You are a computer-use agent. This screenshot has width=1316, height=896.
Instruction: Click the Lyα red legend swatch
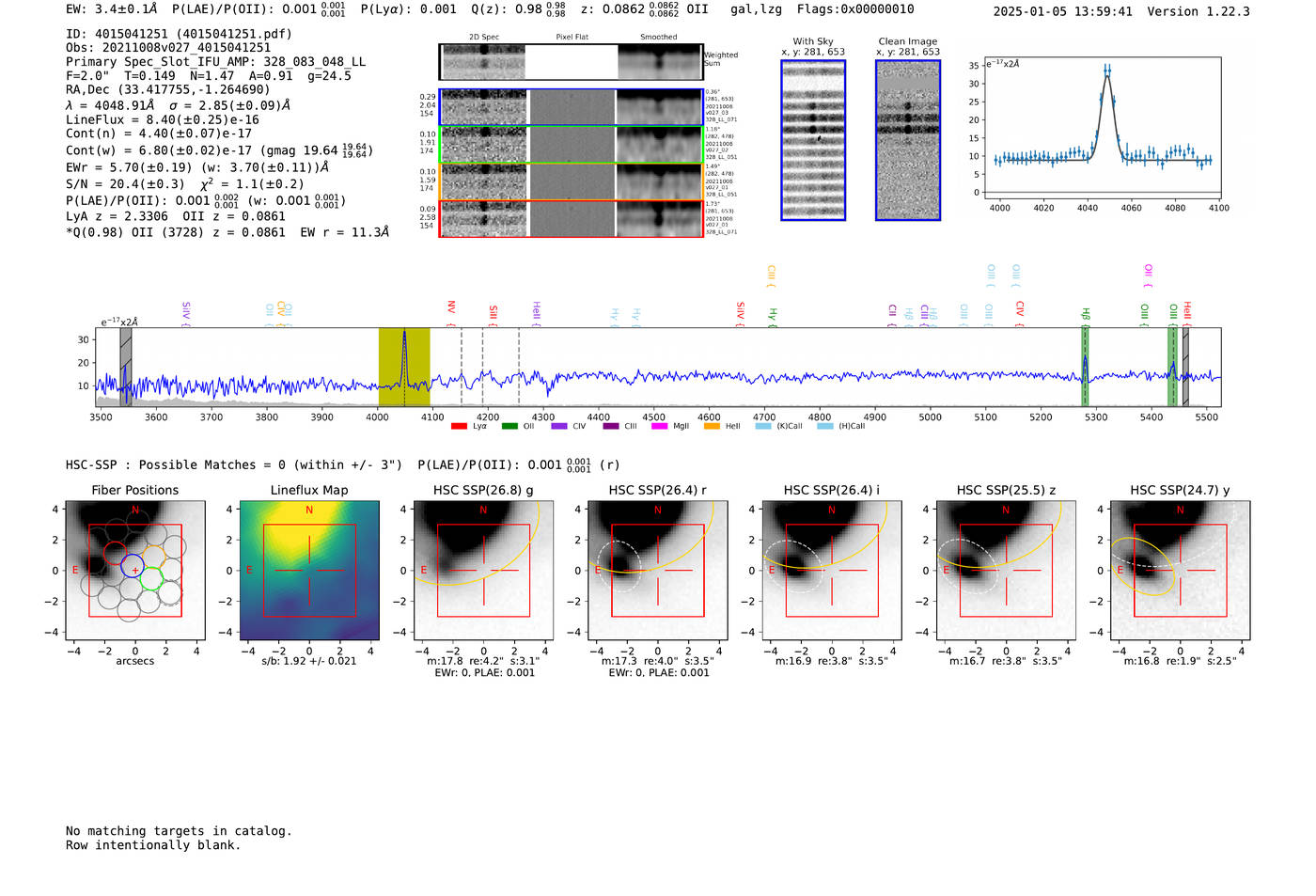[x=459, y=426]
